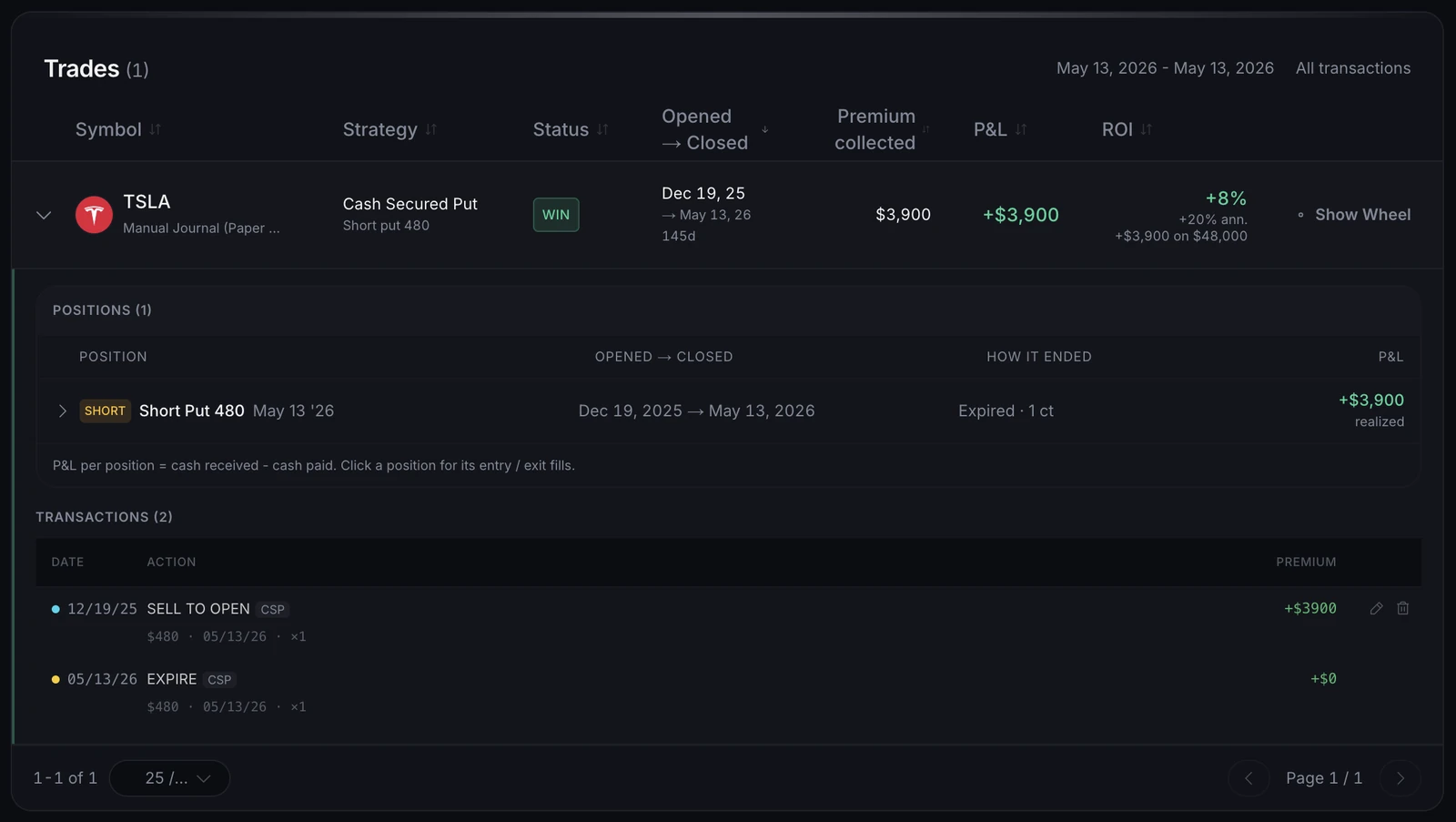
Task: Open the All transactions filter
Action: point(1353,68)
